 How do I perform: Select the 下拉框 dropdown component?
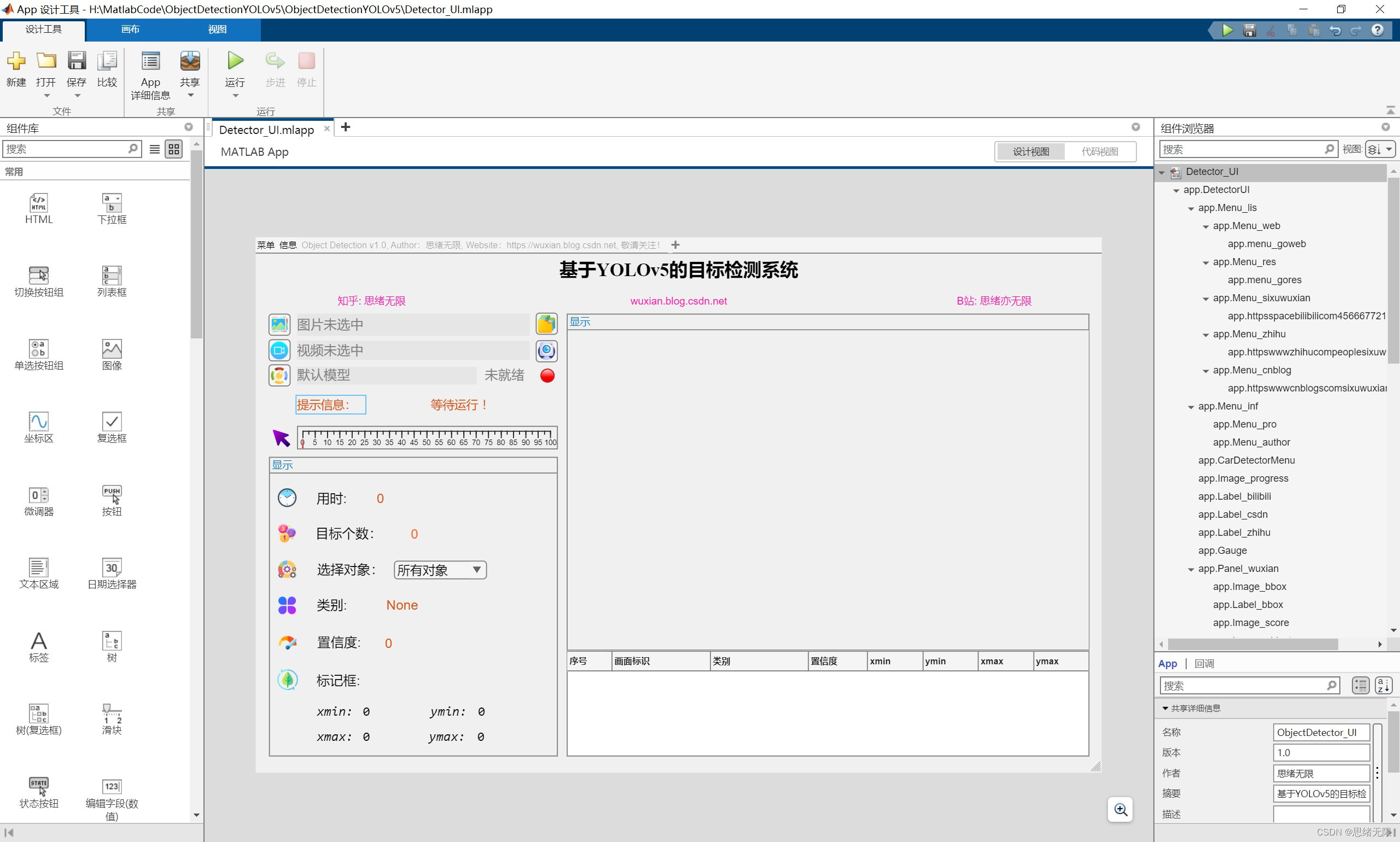(x=112, y=209)
